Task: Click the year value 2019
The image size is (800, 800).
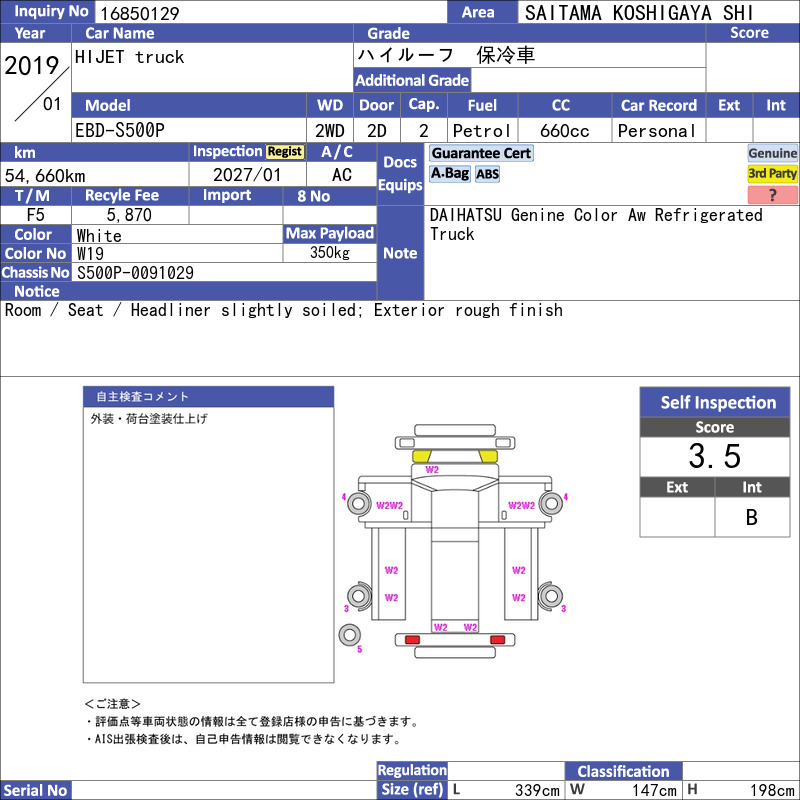Action: point(32,66)
